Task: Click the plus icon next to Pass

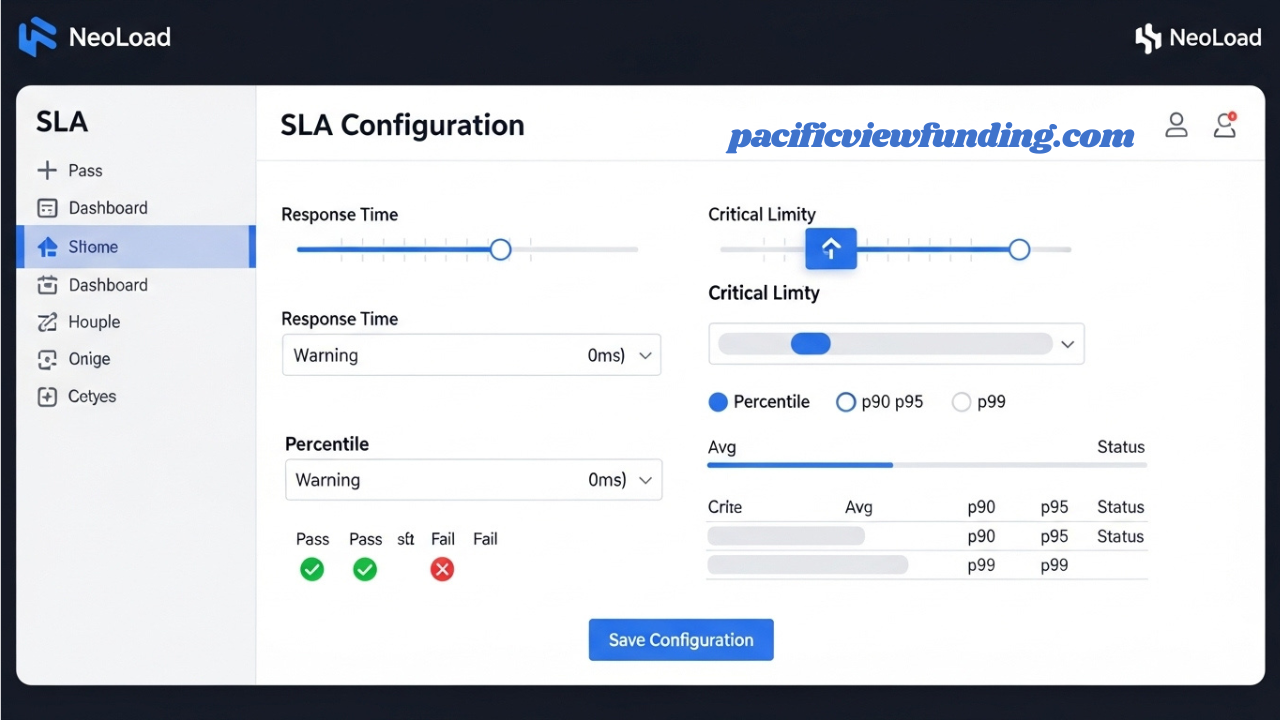Action: pyautogui.click(x=47, y=170)
